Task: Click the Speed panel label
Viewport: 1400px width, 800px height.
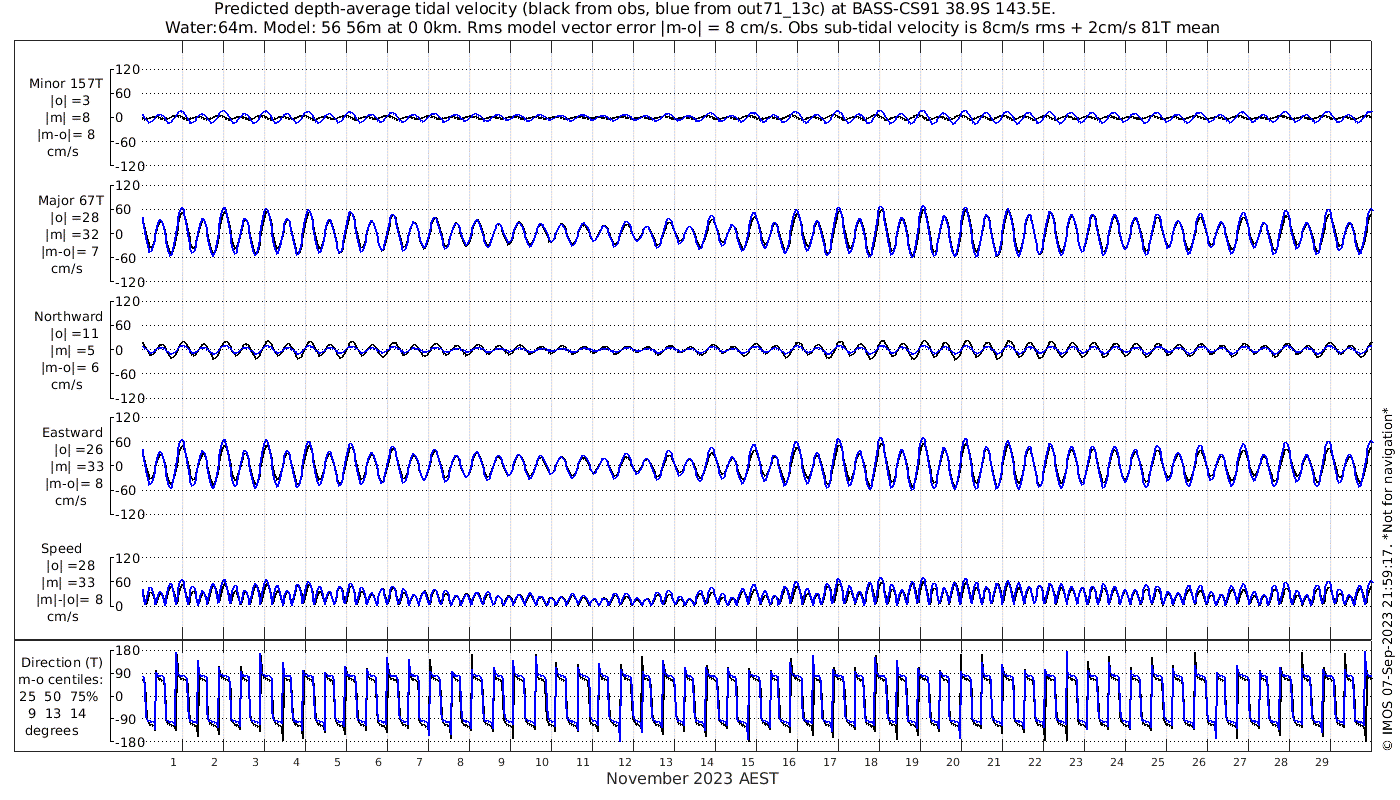Action: (x=61, y=548)
